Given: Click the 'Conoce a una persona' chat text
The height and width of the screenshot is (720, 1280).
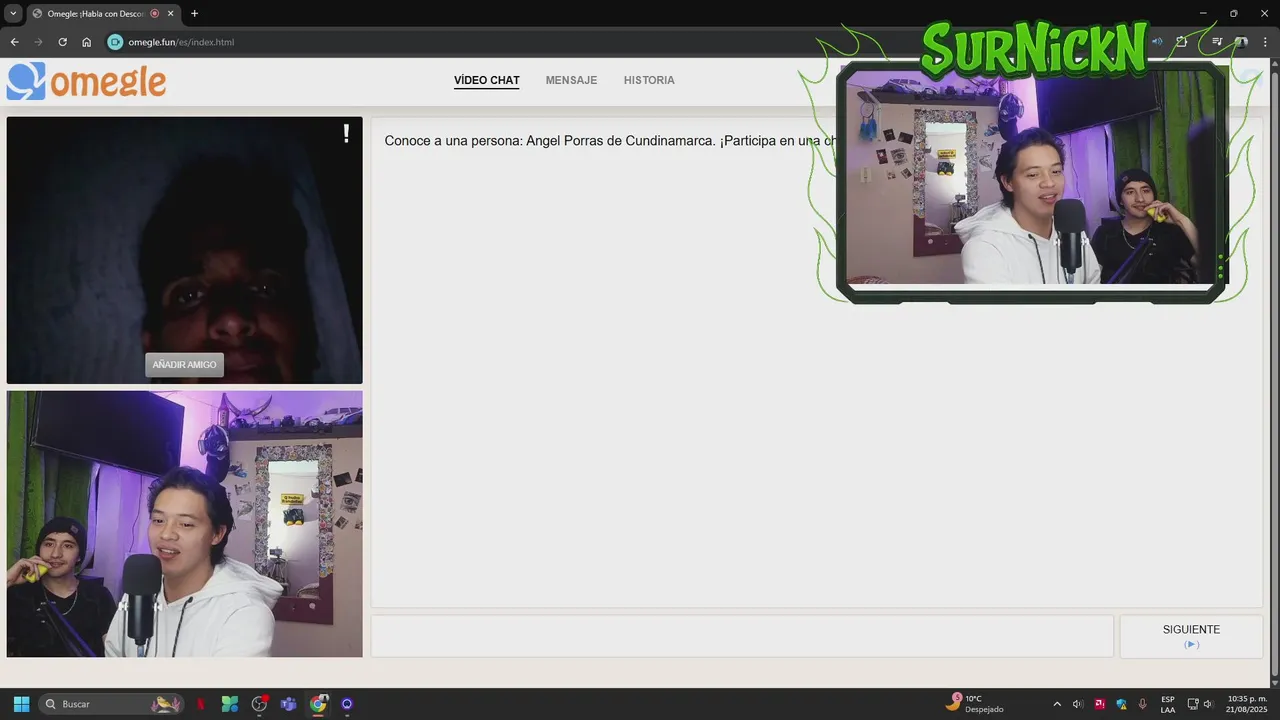Looking at the screenshot, I should [x=610, y=141].
